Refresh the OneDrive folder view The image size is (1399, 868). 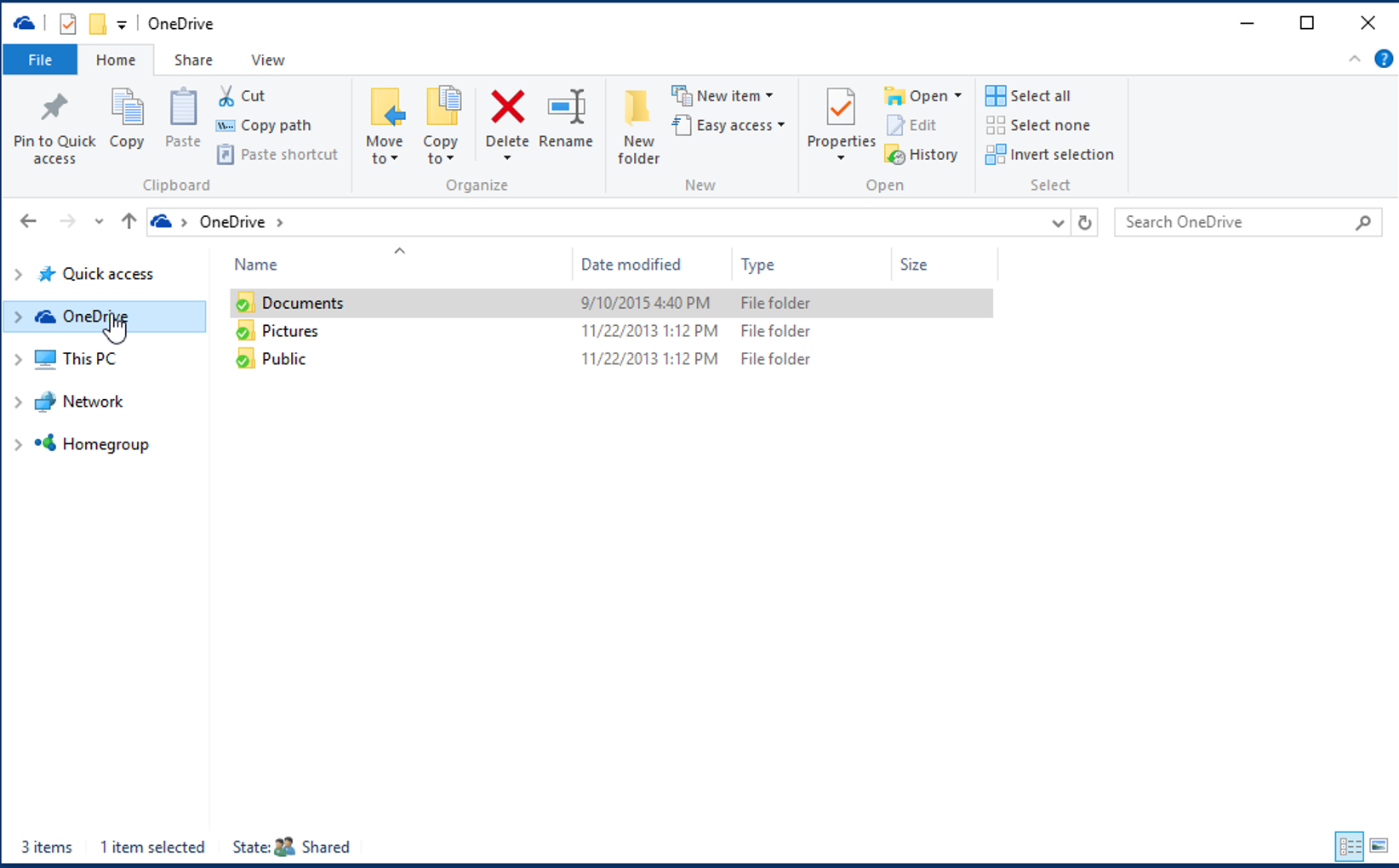[x=1084, y=222]
